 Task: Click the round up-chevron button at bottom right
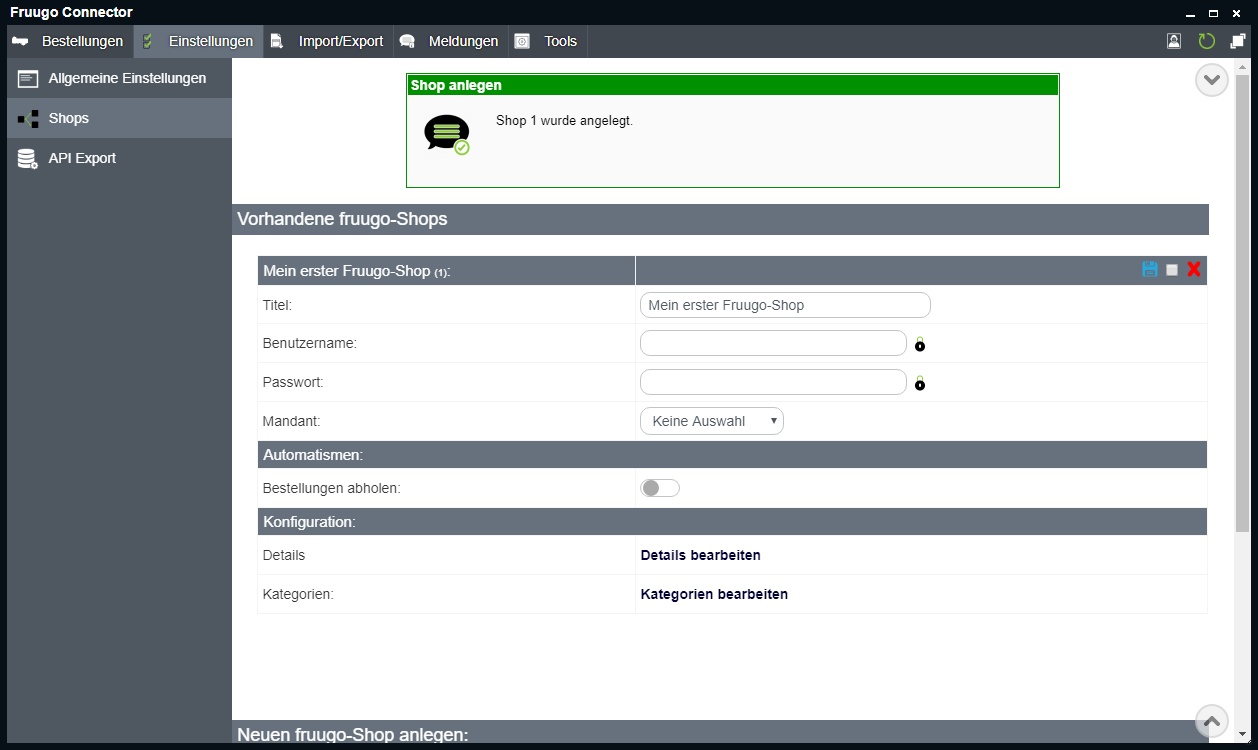[1212, 721]
